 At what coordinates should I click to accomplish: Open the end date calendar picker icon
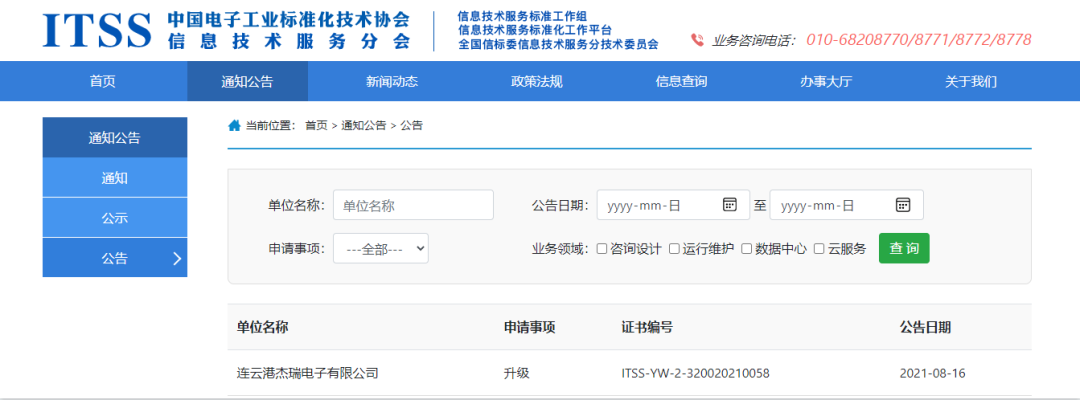(x=902, y=204)
